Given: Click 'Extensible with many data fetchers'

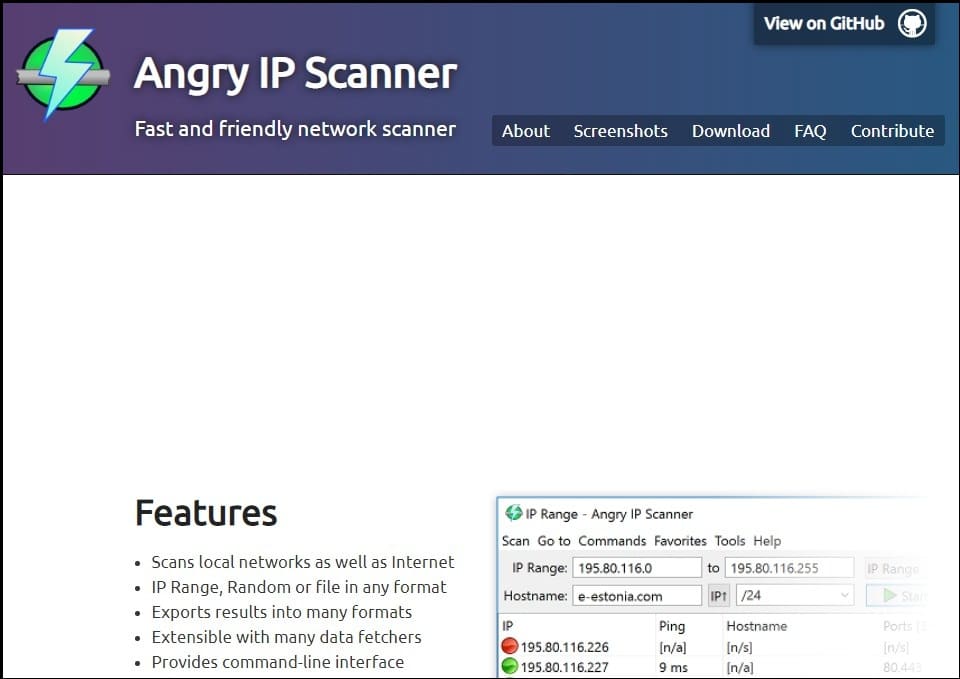Looking at the screenshot, I should pyautogui.click(x=287, y=637).
